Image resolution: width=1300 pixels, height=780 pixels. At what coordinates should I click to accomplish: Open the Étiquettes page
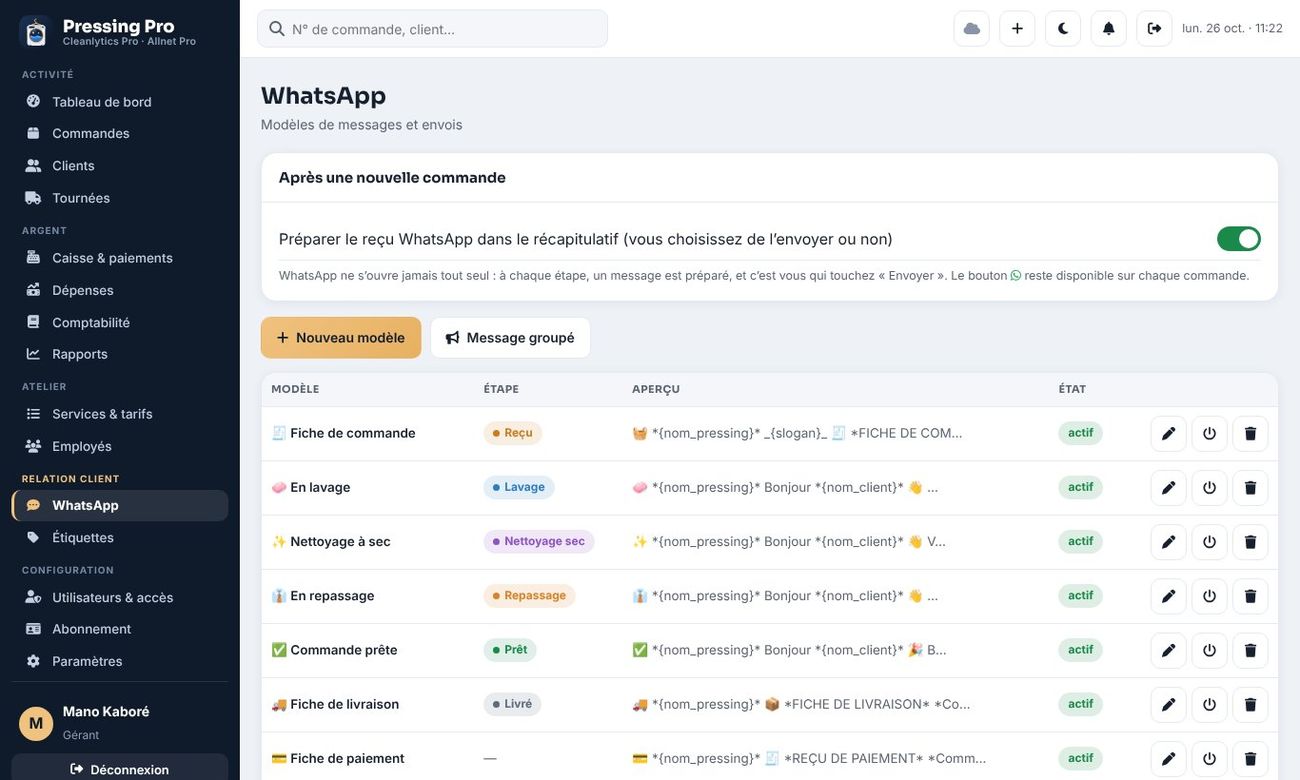click(120, 537)
